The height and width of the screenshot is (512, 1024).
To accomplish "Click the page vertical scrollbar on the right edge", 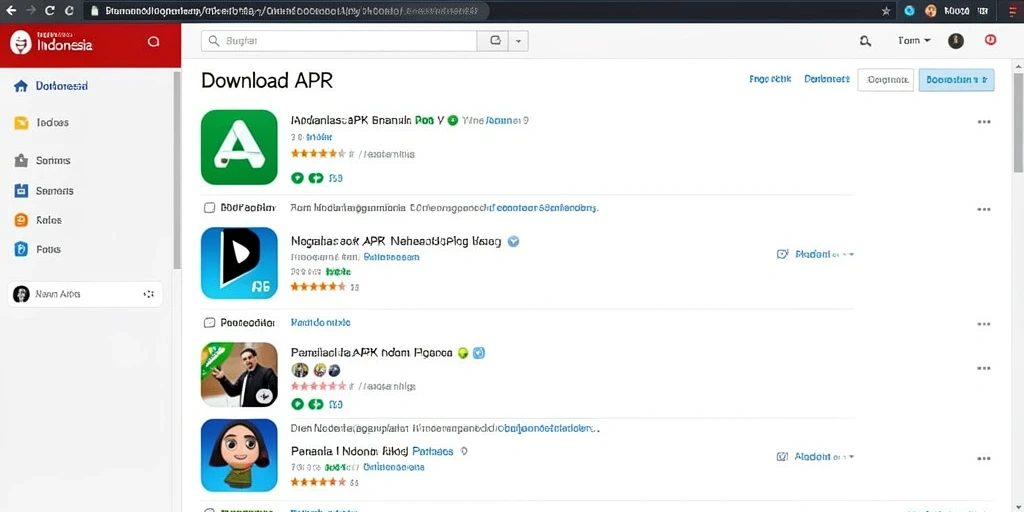I will pyautogui.click(x=1017, y=124).
